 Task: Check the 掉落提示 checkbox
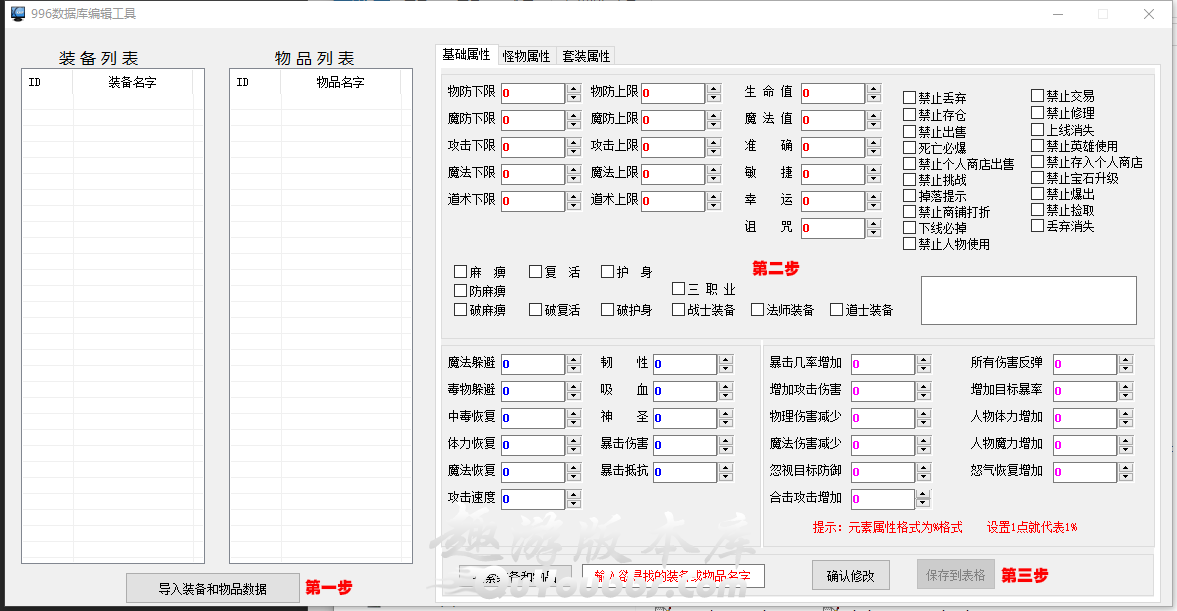tap(909, 195)
